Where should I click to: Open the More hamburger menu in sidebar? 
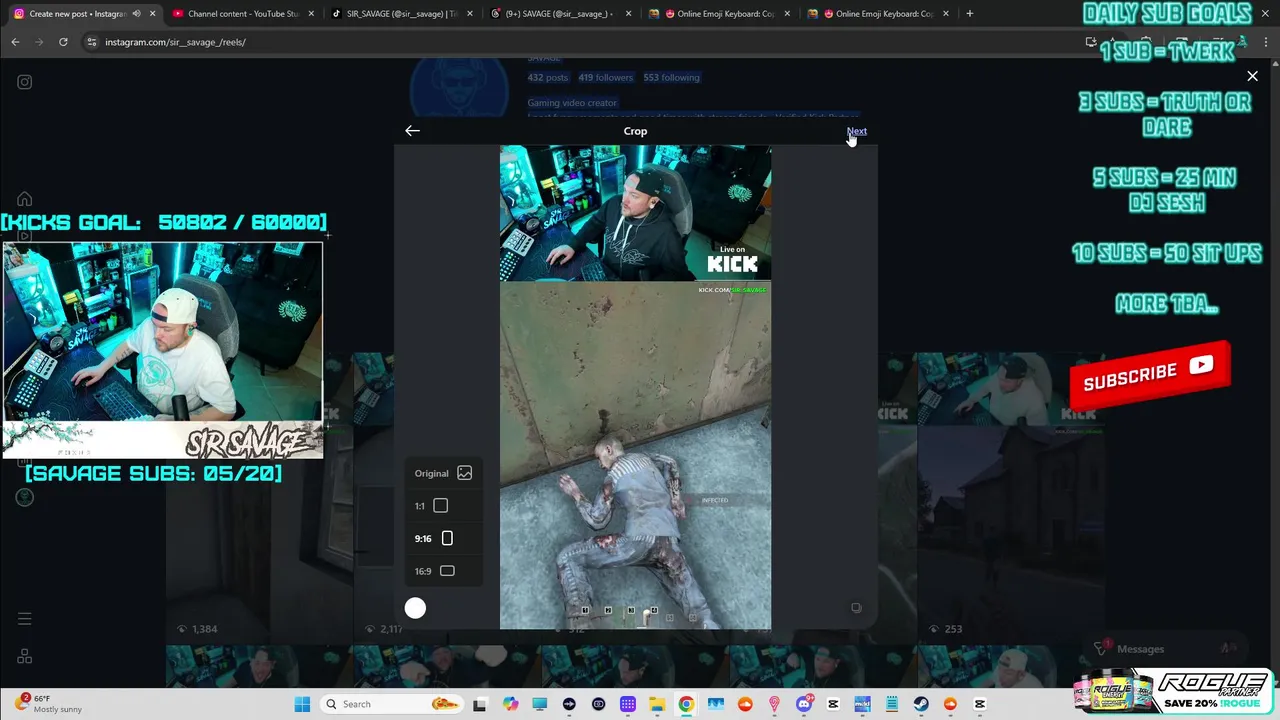[x=25, y=619]
